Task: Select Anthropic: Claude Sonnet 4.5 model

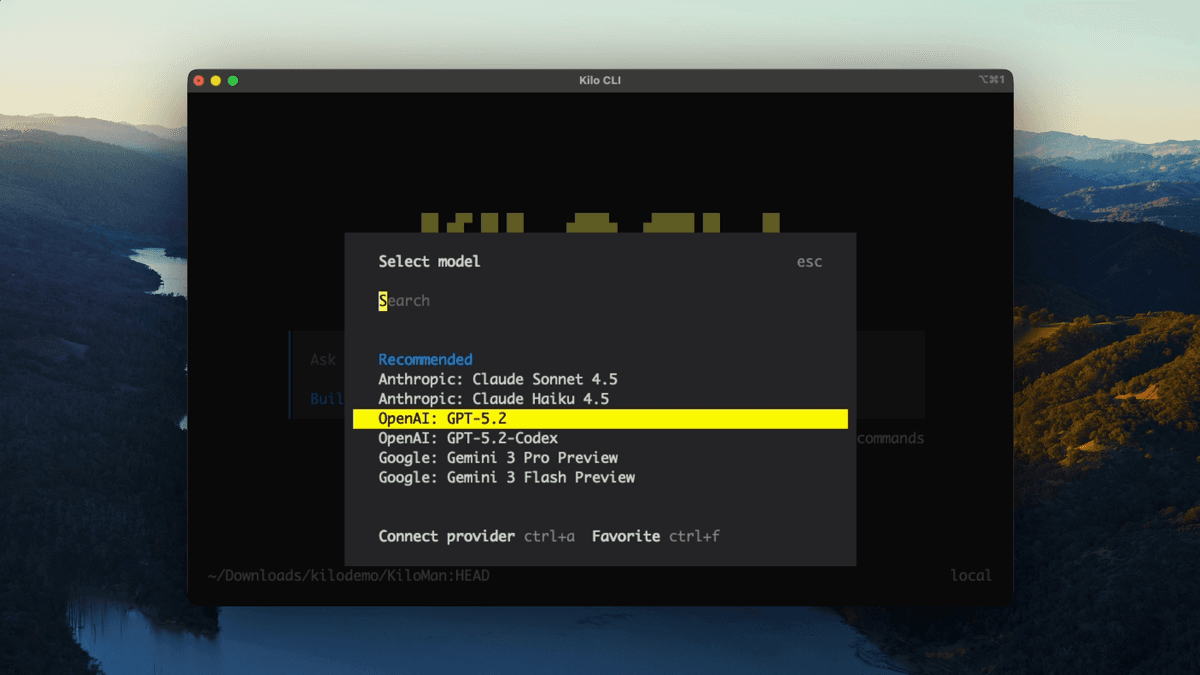Action: pyautogui.click(x=498, y=379)
